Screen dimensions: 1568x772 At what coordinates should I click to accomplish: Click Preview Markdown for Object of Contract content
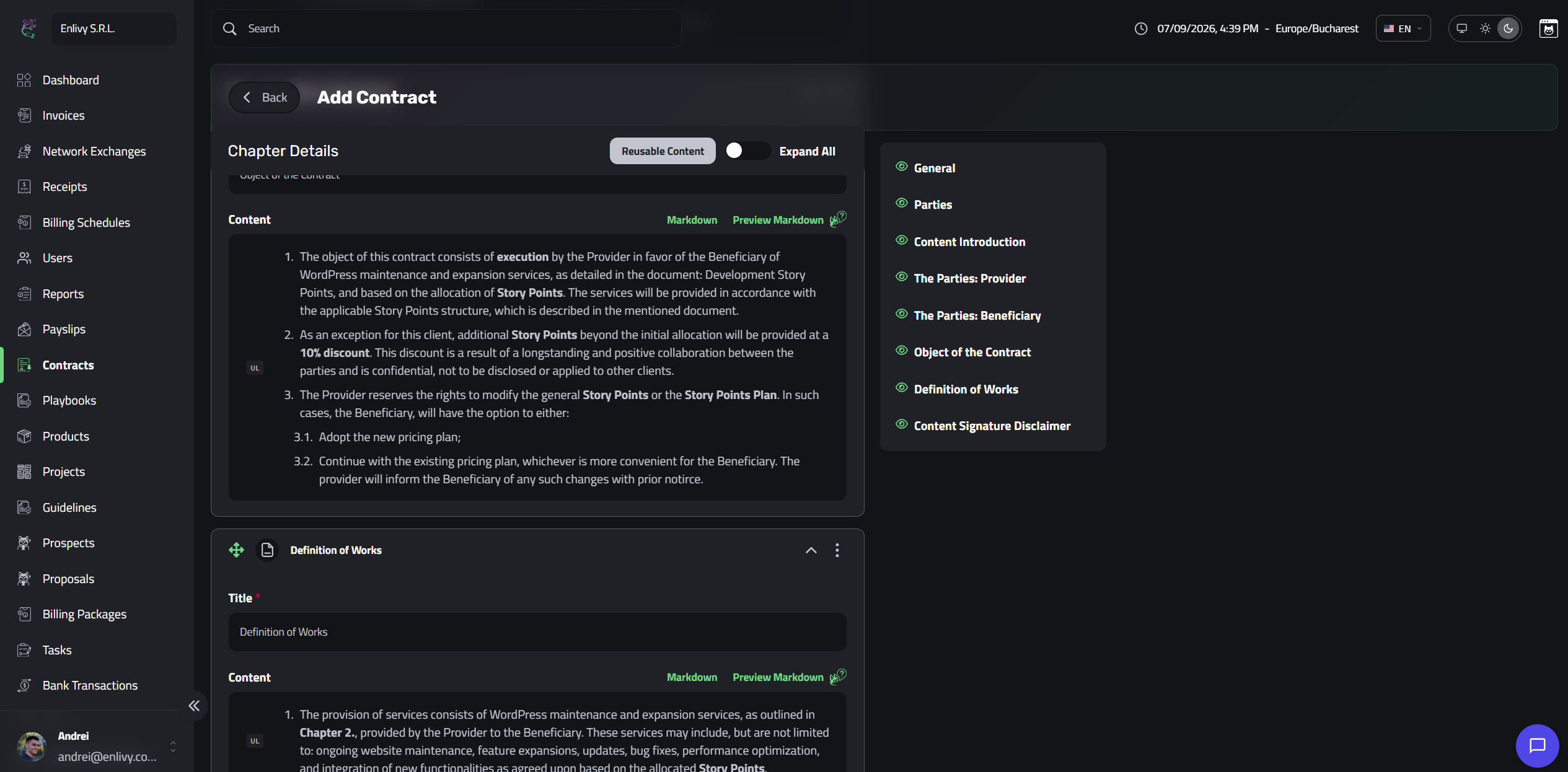(x=778, y=220)
